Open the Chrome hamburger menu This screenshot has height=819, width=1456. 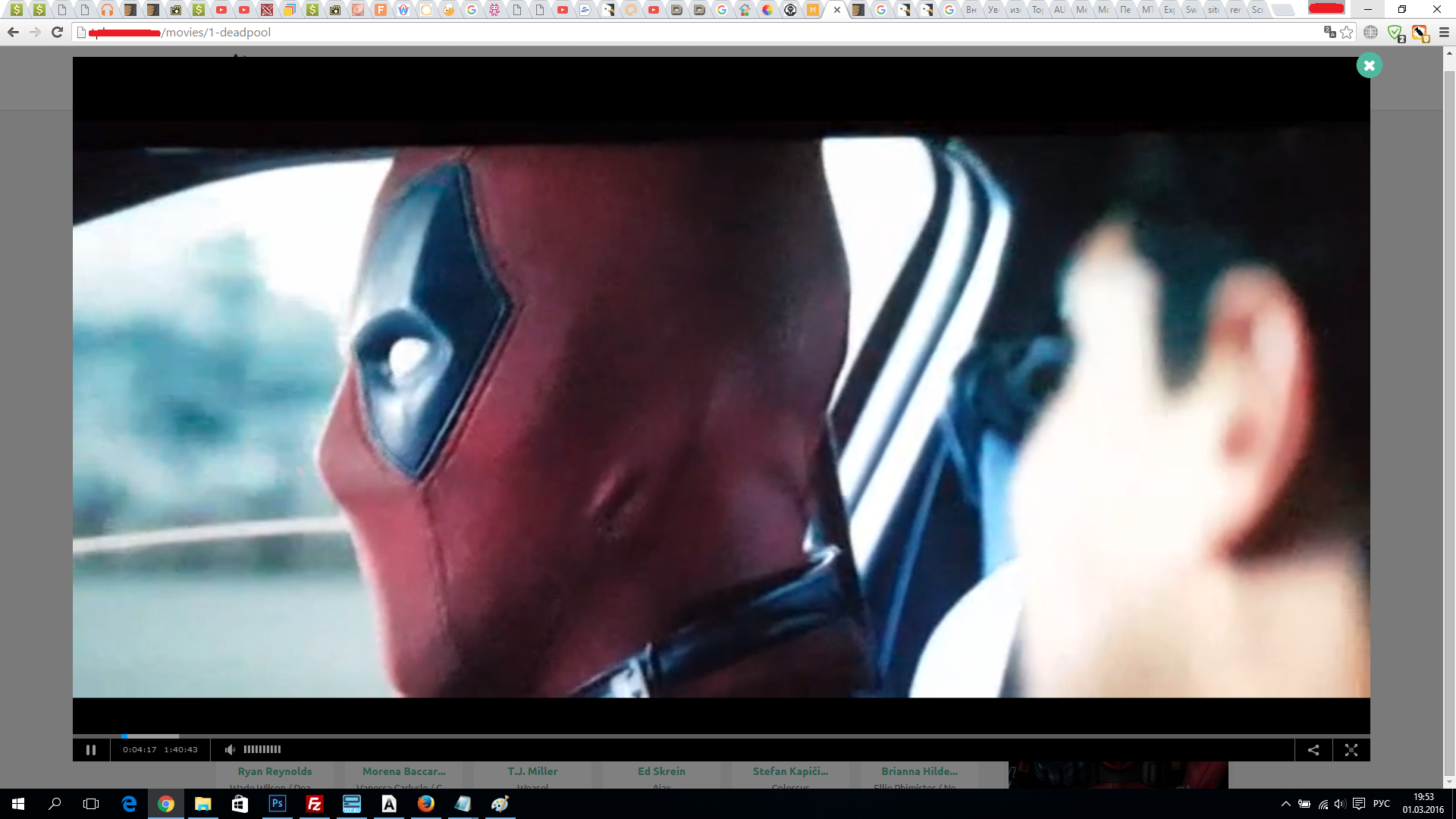1444,33
